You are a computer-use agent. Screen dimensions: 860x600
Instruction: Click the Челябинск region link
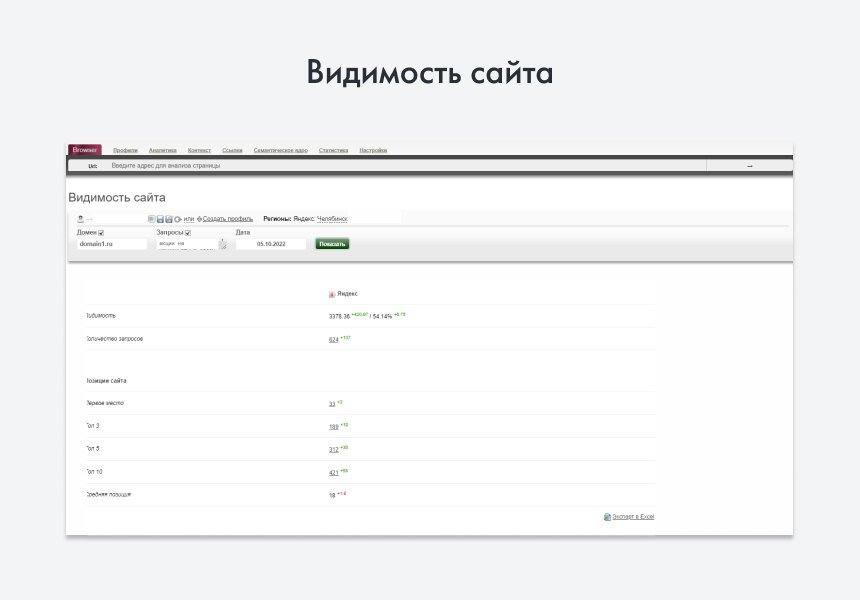[332, 219]
